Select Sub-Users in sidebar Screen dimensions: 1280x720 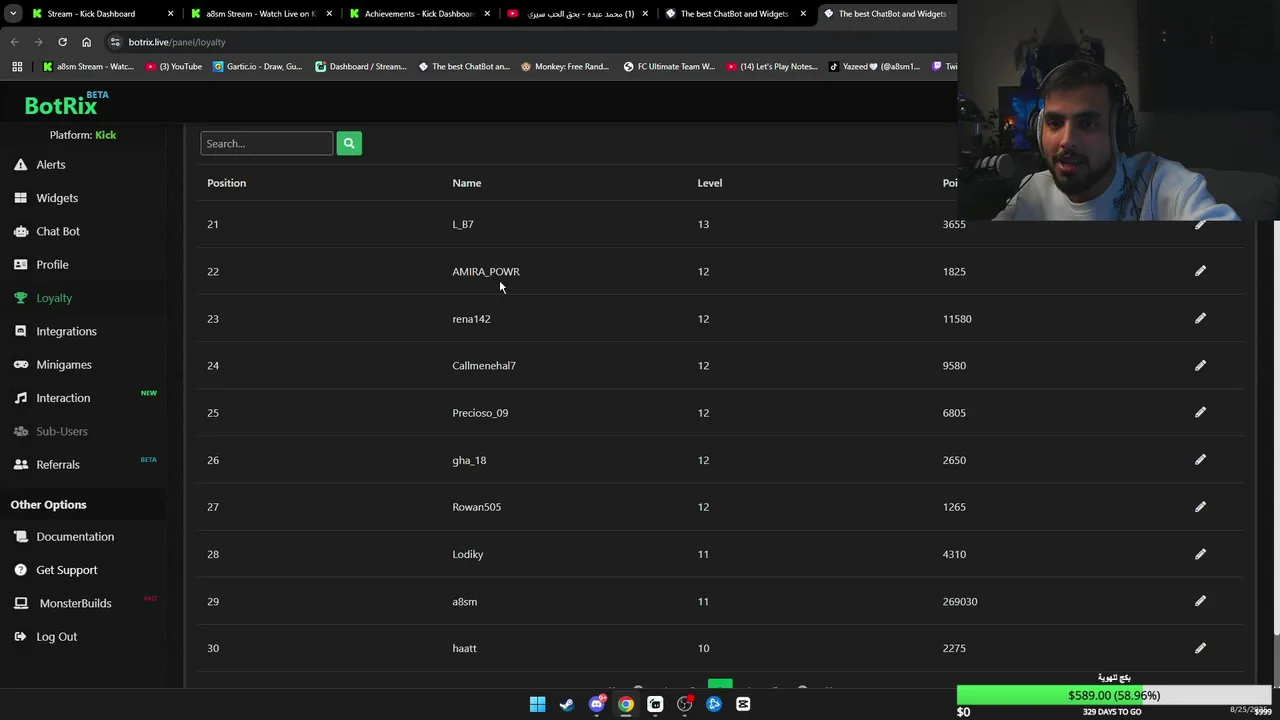[x=62, y=431]
